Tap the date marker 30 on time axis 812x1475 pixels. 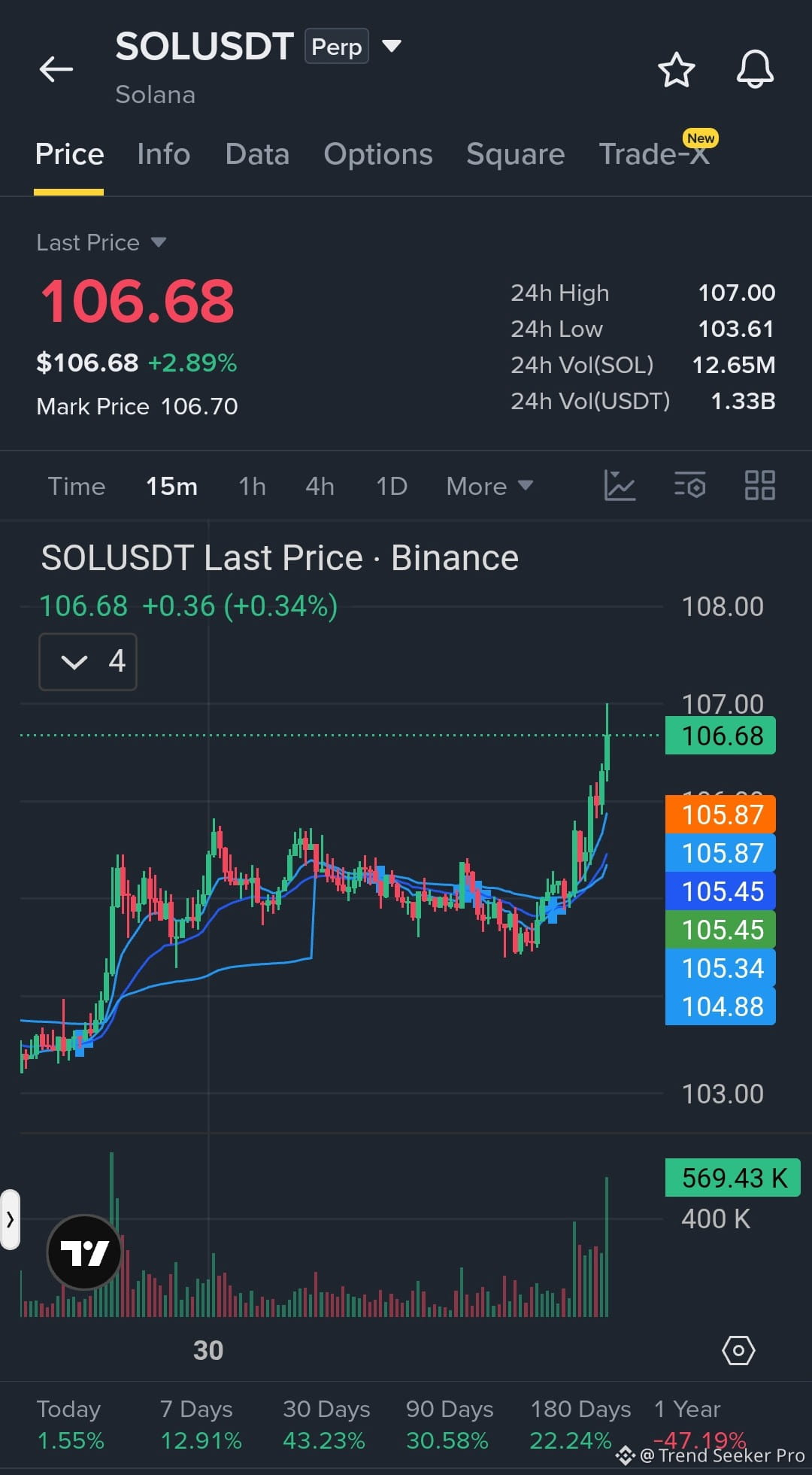208,1350
